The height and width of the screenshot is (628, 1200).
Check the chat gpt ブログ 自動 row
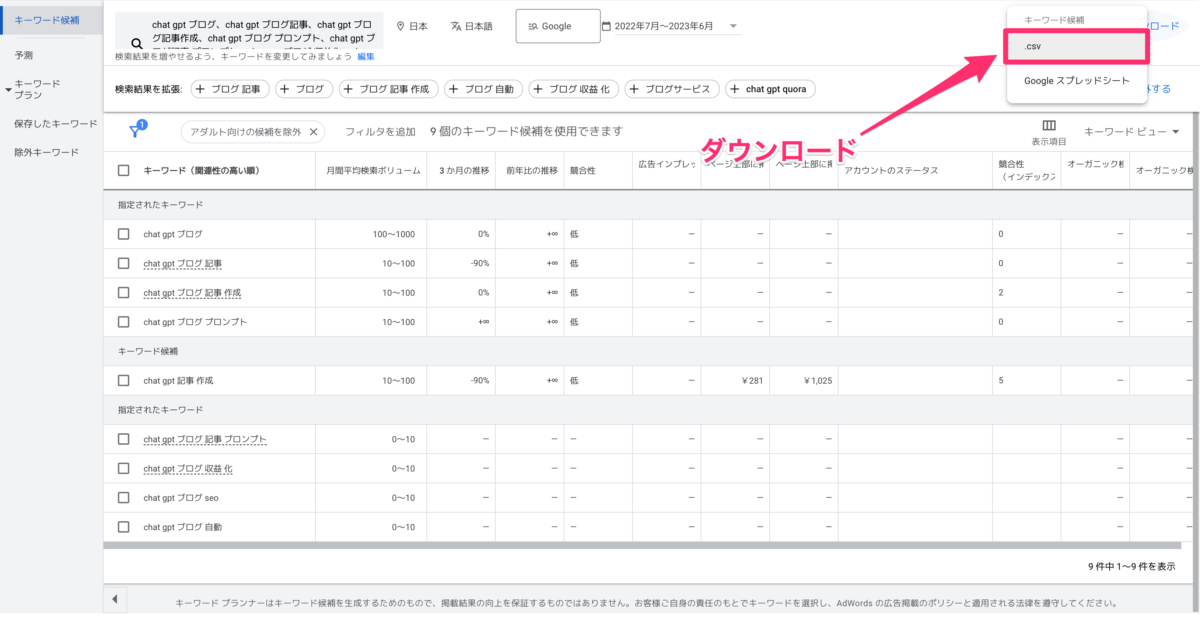pyautogui.click(x=124, y=526)
